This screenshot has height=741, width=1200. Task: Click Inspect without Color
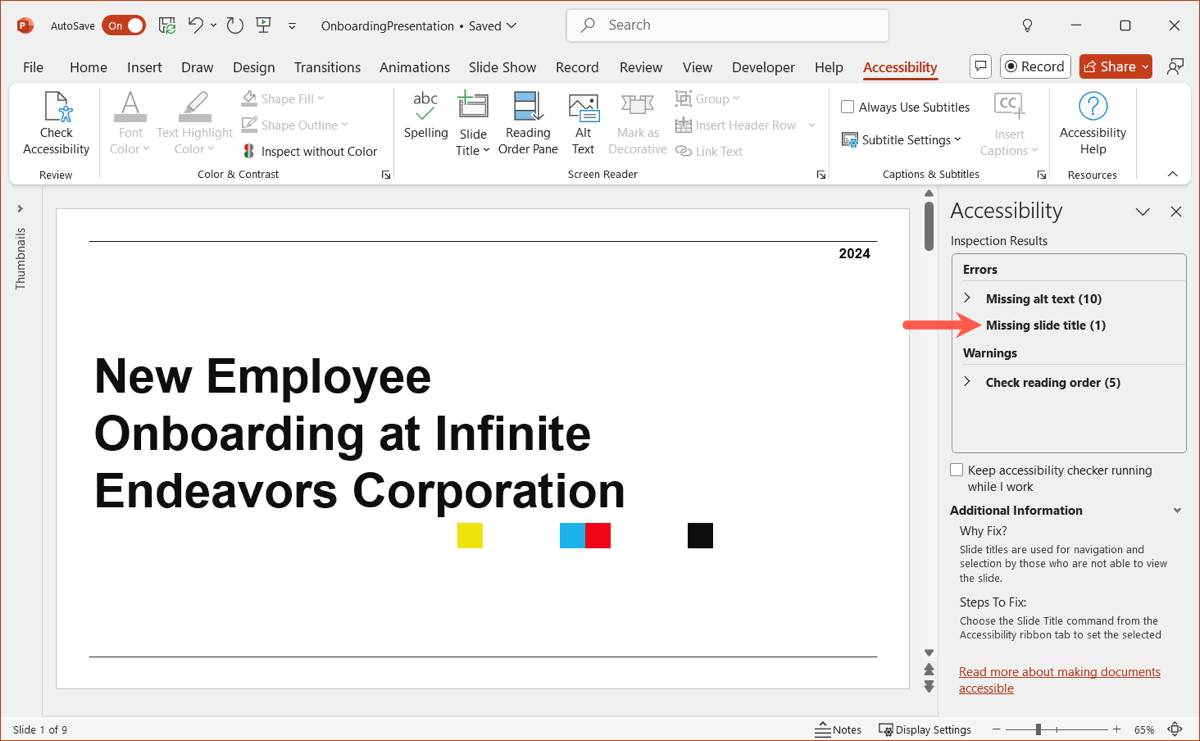(x=310, y=152)
